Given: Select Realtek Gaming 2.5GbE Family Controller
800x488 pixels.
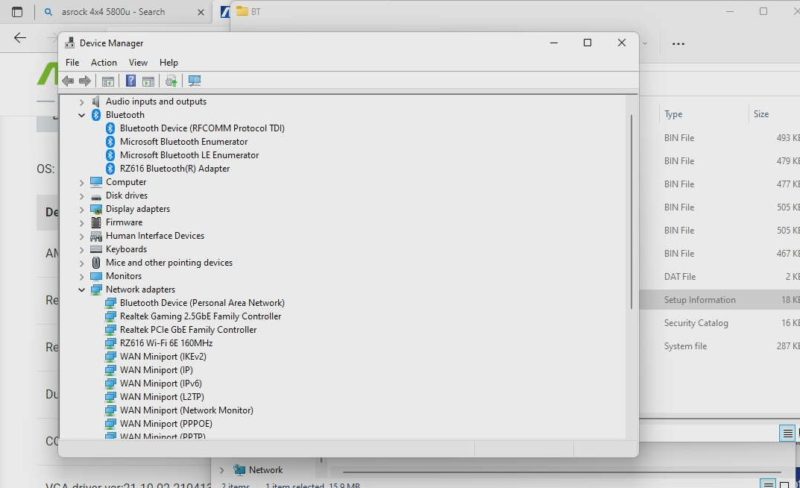Looking at the screenshot, I should pyautogui.click(x=201, y=316).
